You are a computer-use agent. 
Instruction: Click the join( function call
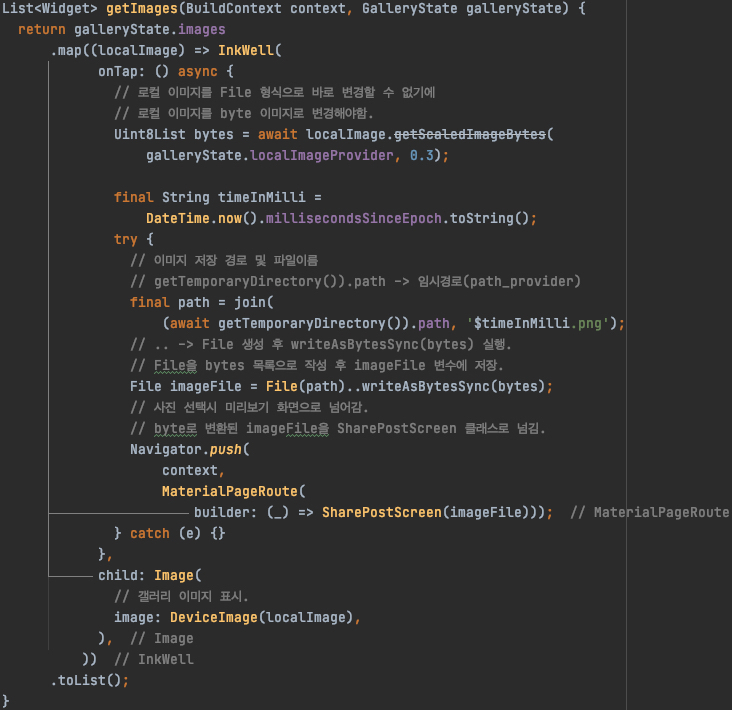[253, 302]
